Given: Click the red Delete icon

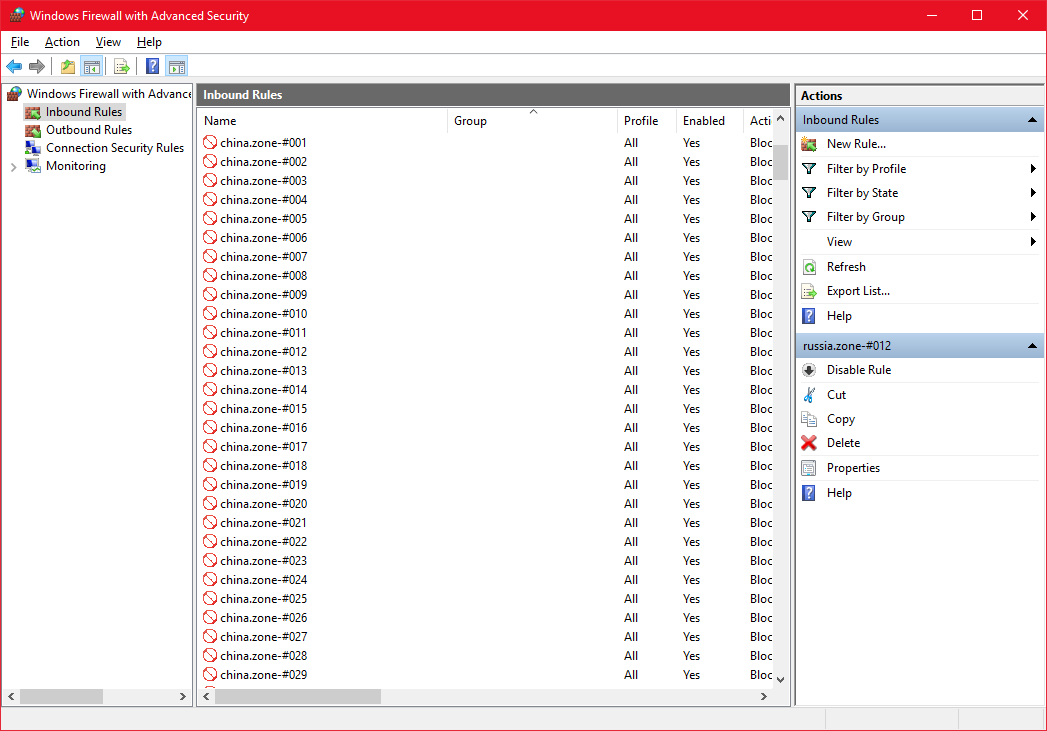Looking at the screenshot, I should [809, 443].
